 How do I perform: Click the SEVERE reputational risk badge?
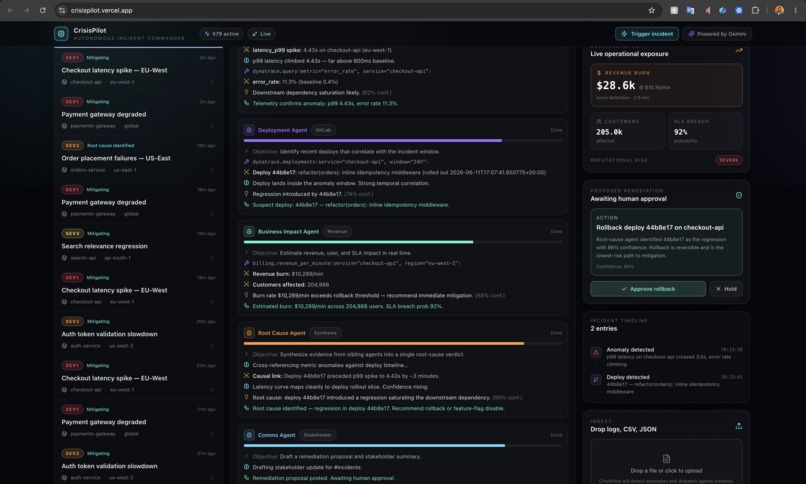pos(728,160)
